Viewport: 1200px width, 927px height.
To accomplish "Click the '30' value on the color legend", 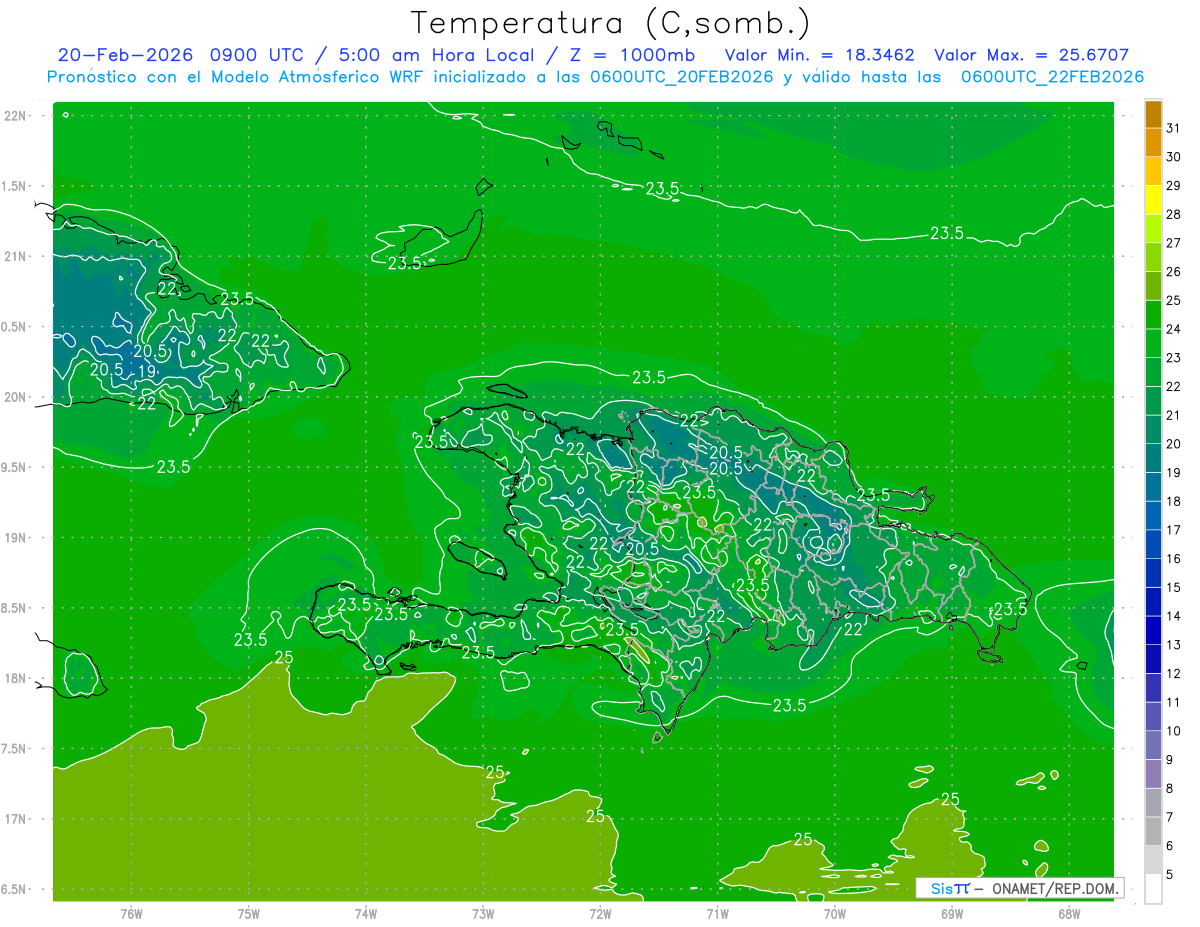I will coord(1173,157).
